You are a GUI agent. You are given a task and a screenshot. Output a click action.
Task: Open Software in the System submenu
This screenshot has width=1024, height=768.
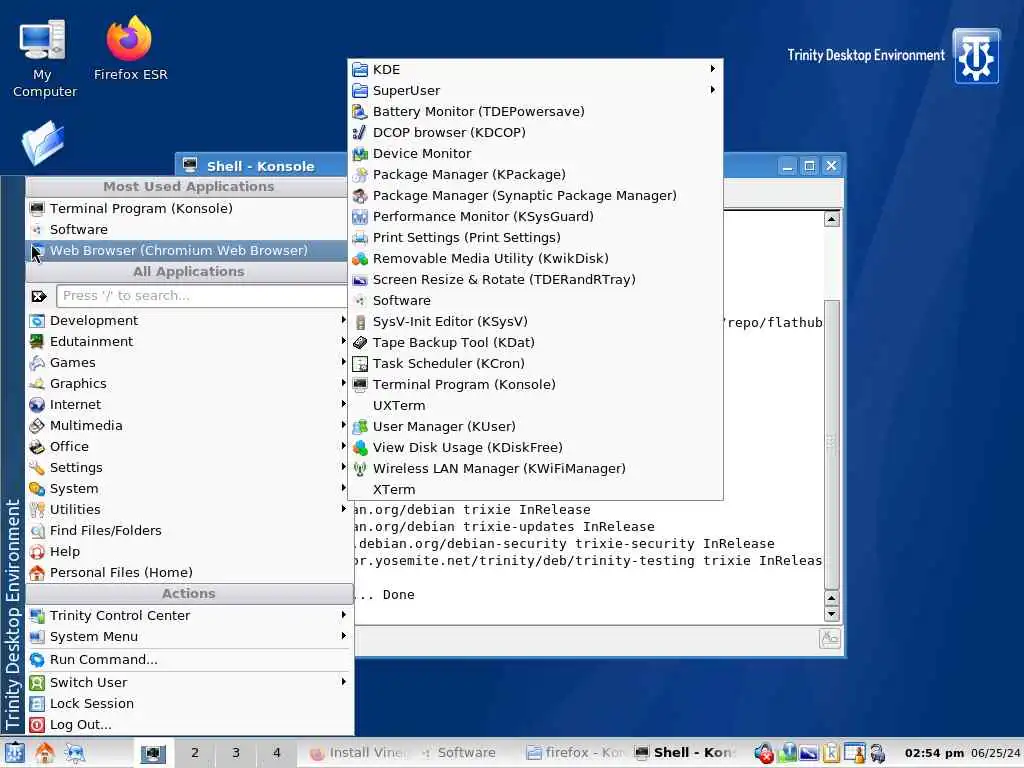[x=535, y=300]
